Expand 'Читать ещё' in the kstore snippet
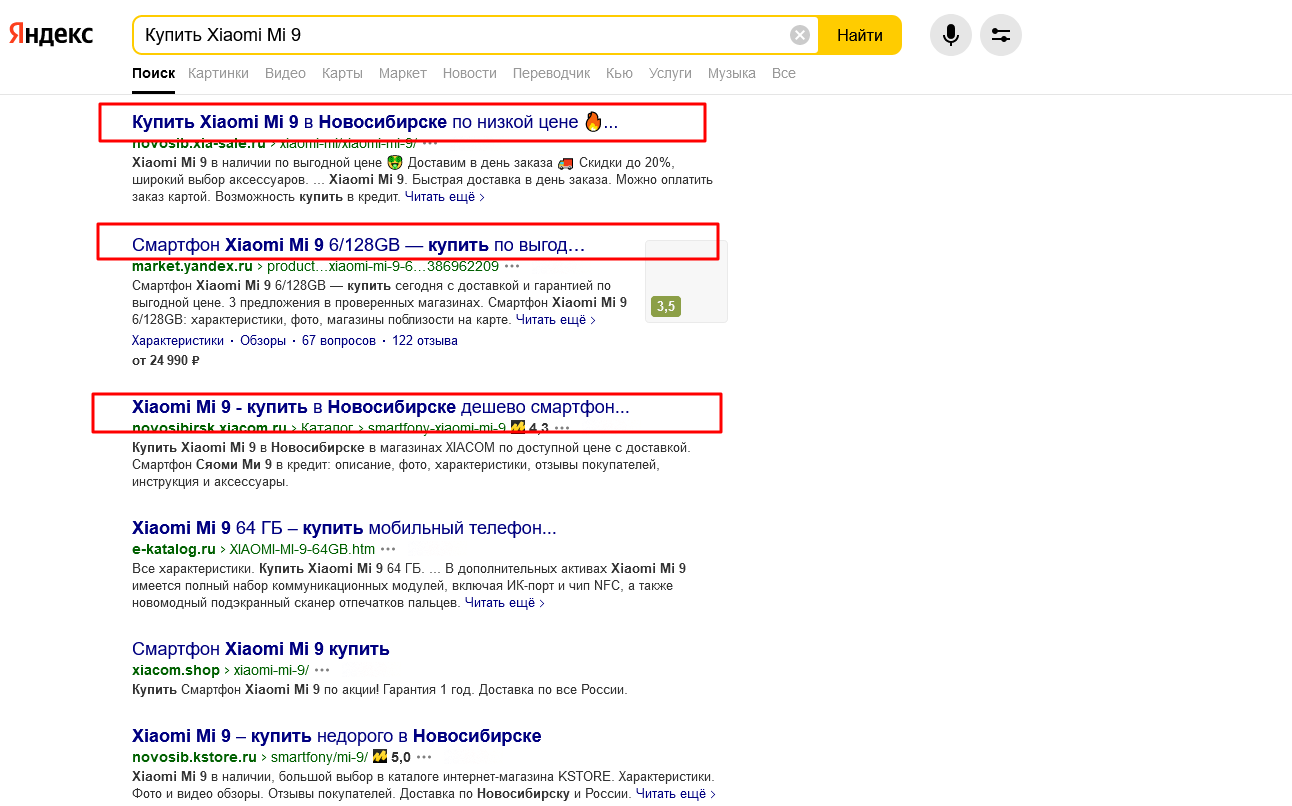Screen dimensions: 1292x806 (676, 794)
